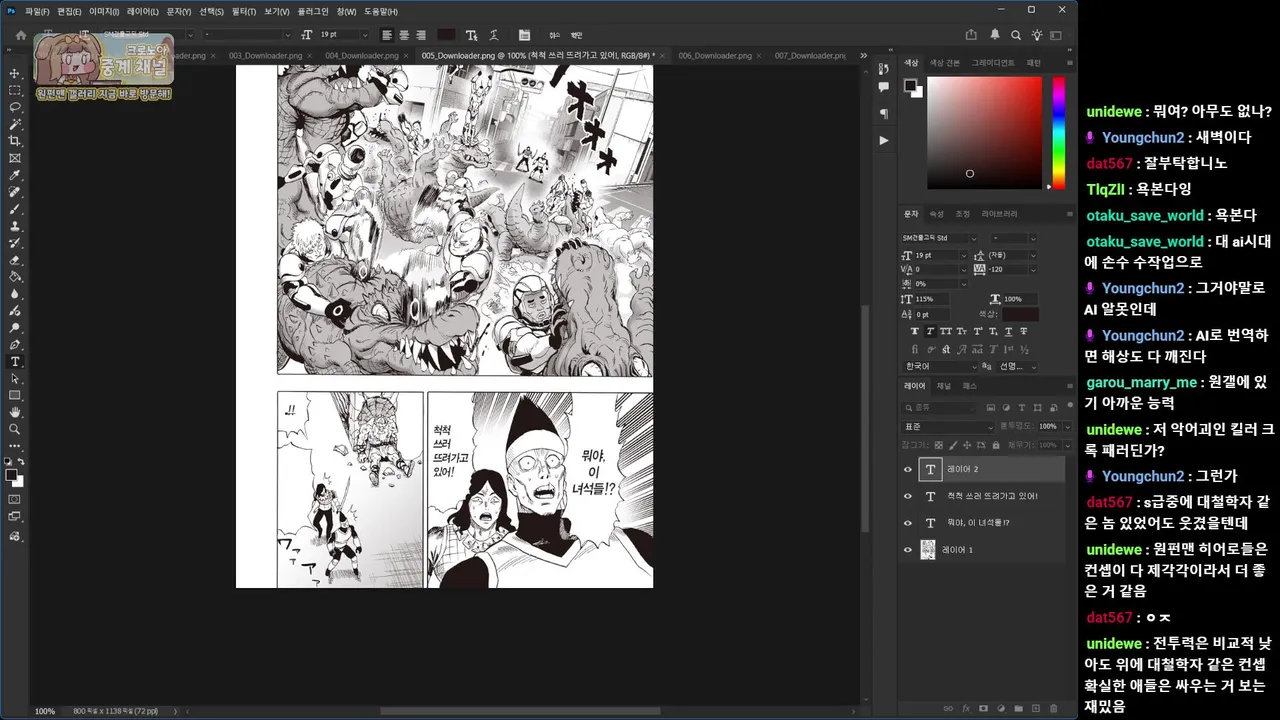1280x720 pixels.
Task: Add a layer mask icon
Action: 984,708
